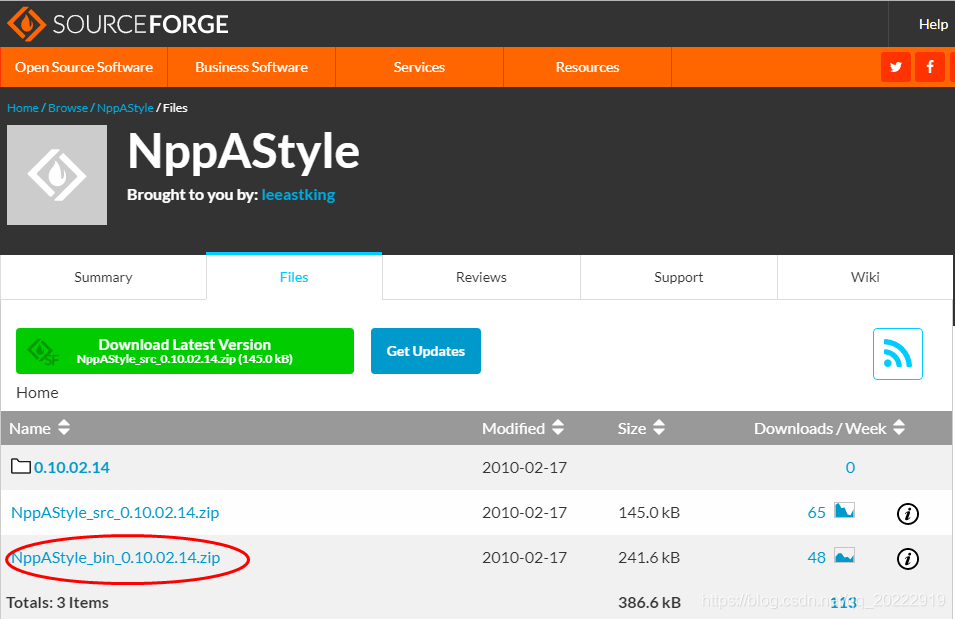The width and height of the screenshot is (955, 619).
Task: Click the 48 downloads count
Action: (x=816, y=557)
